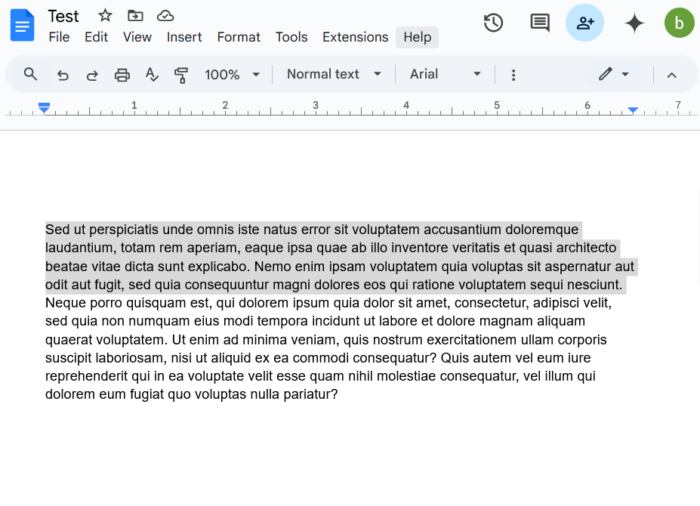Undo the last action
The height and width of the screenshot is (506, 700).
coord(63,75)
